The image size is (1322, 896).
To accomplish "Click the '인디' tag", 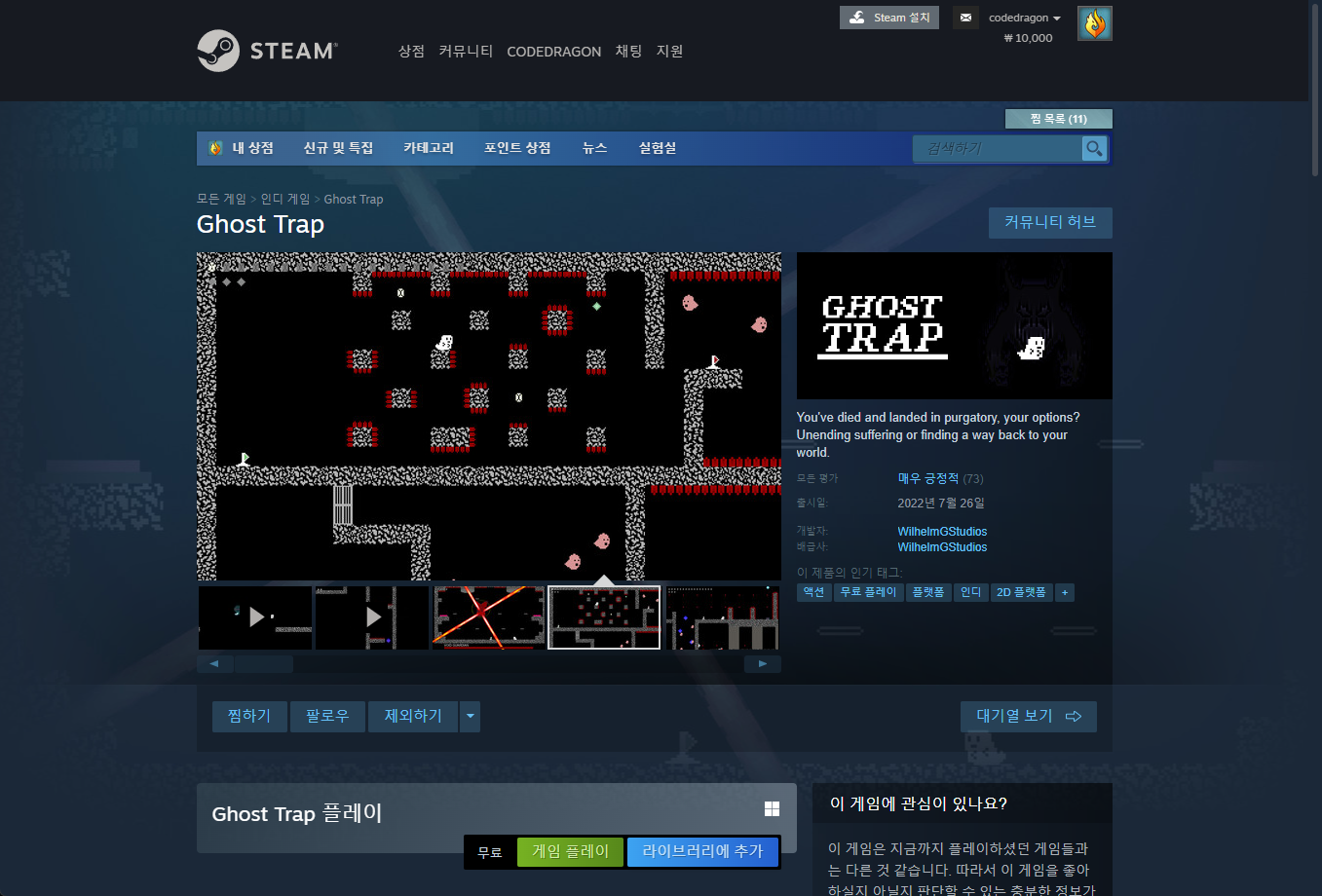I will pyautogui.click(x=970, y=592).
